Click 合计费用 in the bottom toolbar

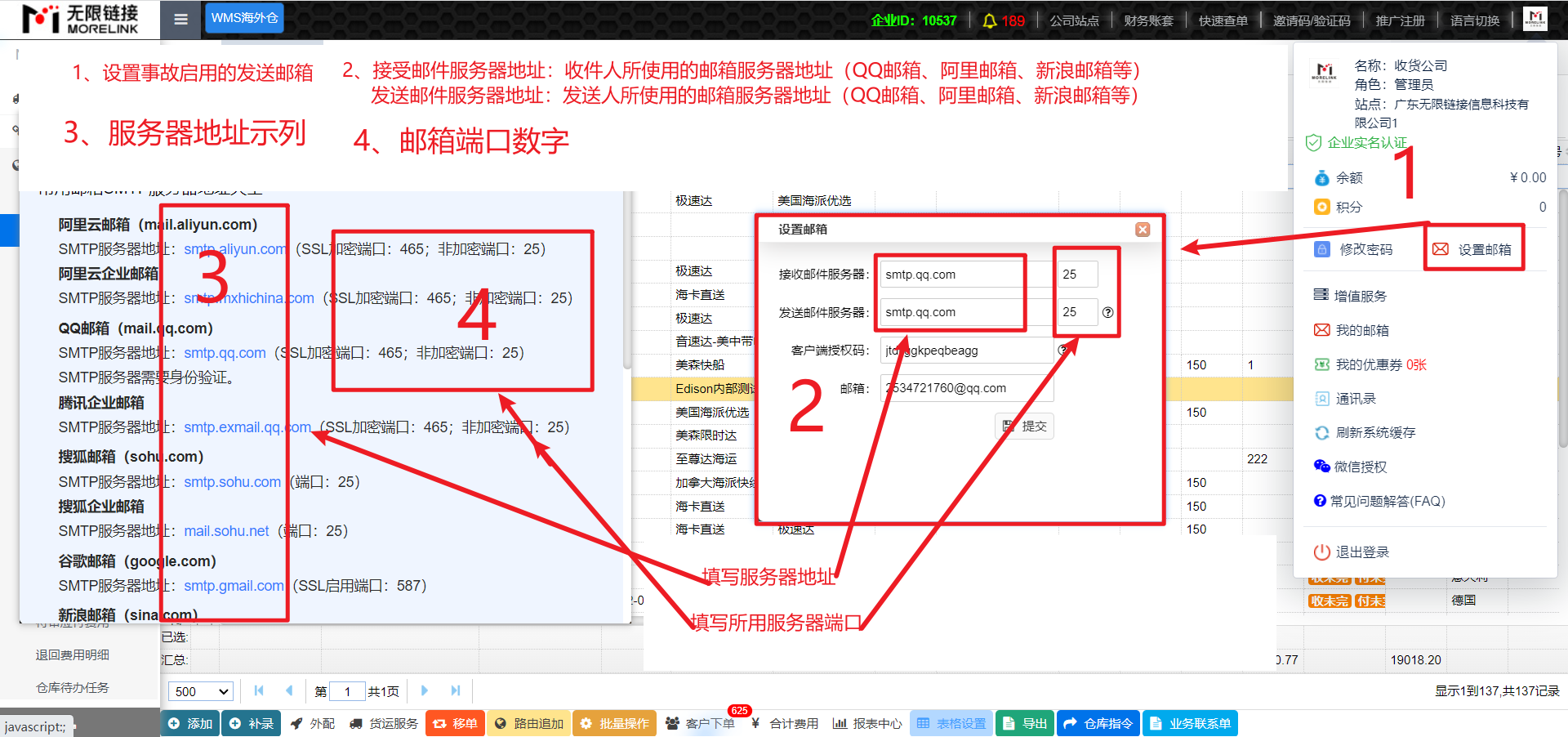tap(785, 723)
